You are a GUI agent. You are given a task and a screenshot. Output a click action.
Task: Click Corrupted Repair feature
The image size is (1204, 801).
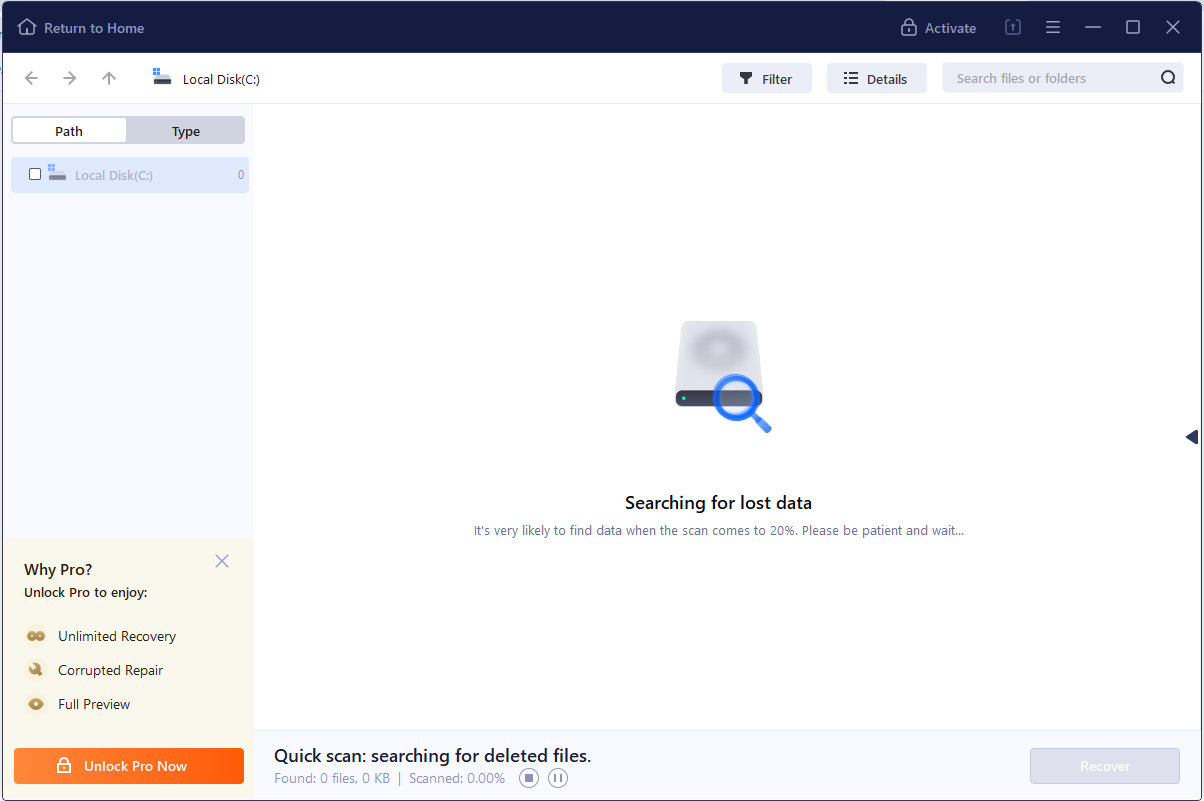point(110,670)
